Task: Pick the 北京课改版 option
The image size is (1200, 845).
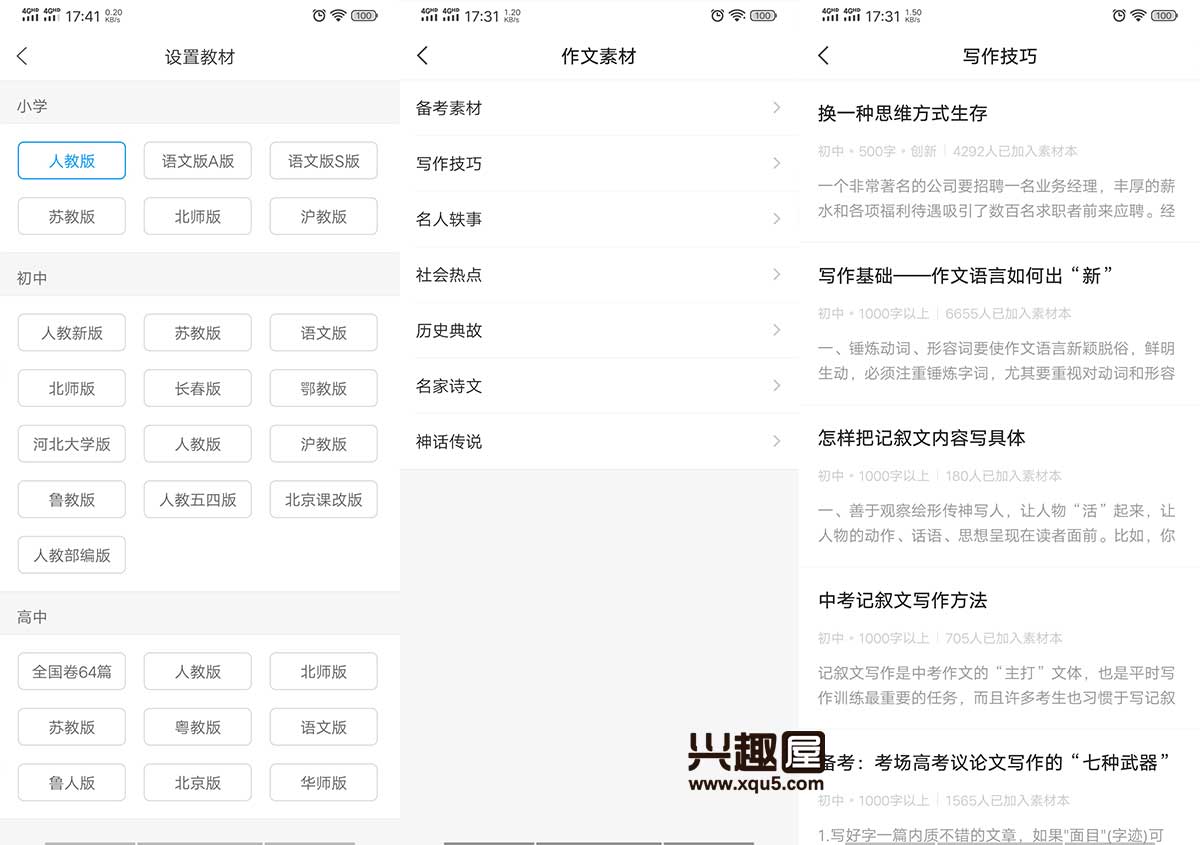Action: pos(324,499)
